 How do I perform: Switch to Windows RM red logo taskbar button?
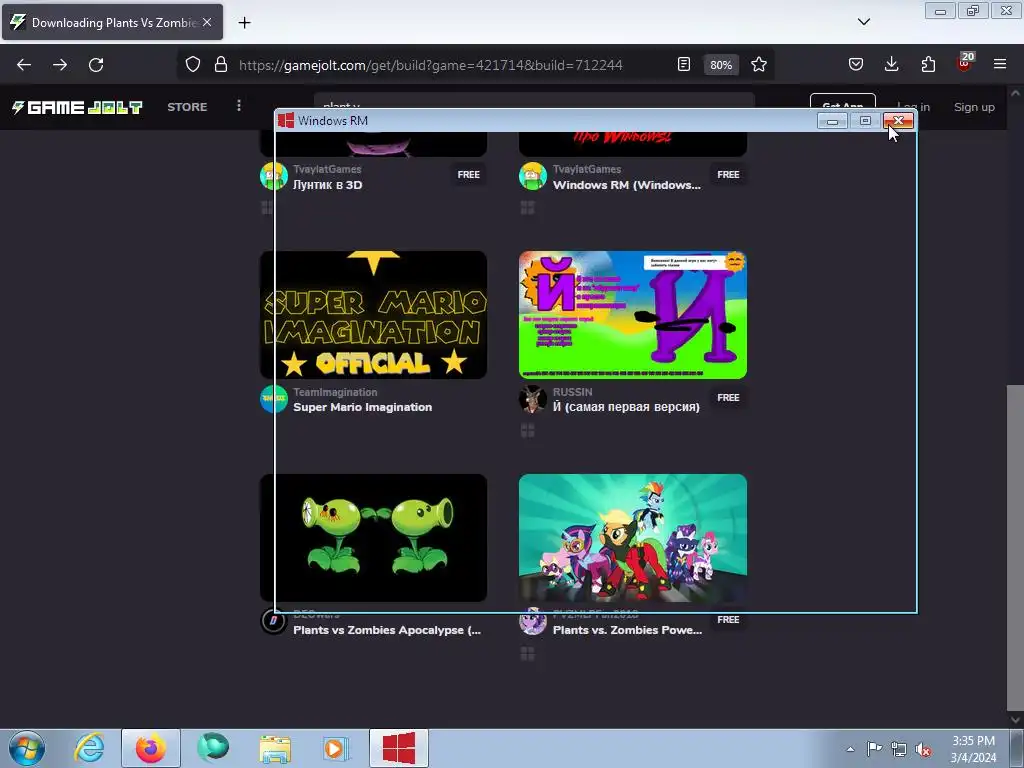(x=398, y=748)
